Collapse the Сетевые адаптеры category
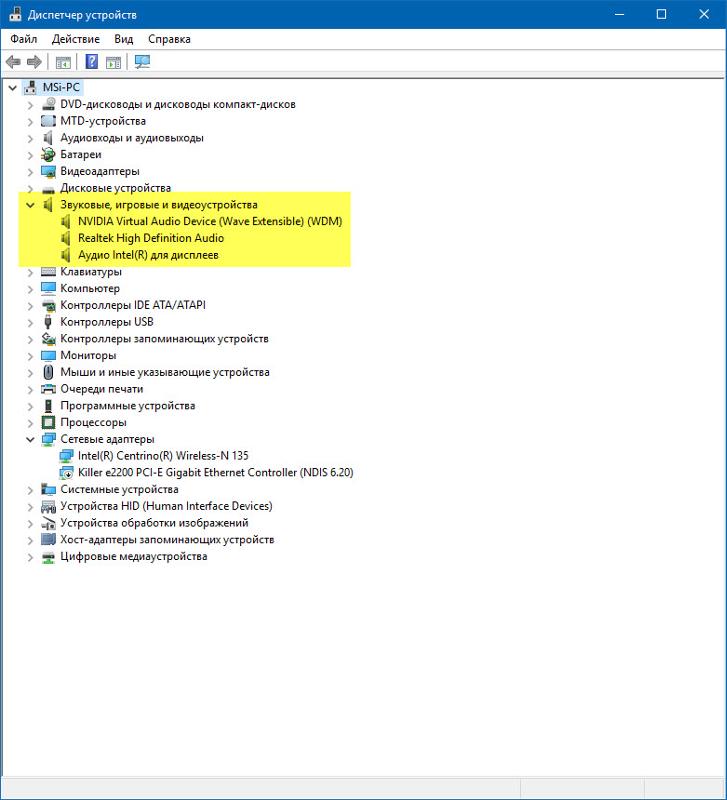This screenshot has height=800, width=727. 30,439
